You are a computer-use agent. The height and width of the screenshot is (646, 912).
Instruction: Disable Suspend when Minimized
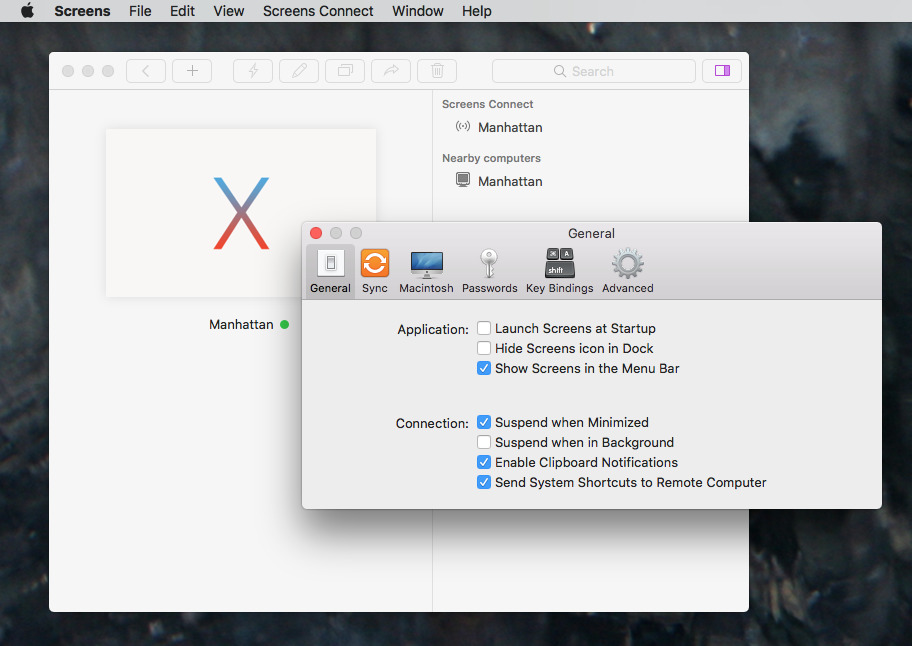484,422
